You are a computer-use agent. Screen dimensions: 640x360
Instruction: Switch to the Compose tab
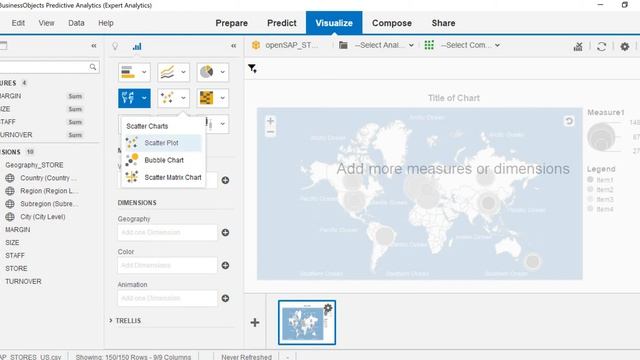(392, 23)
